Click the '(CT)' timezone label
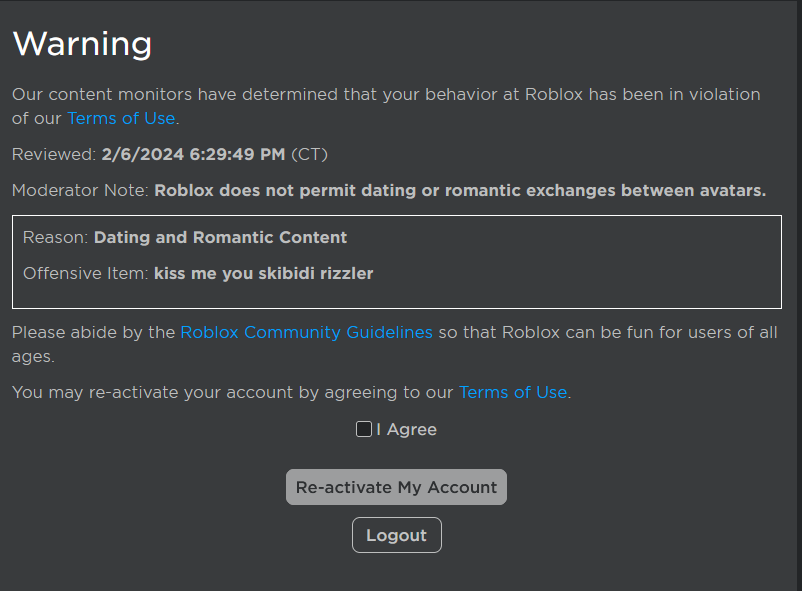 click(309, 155)
